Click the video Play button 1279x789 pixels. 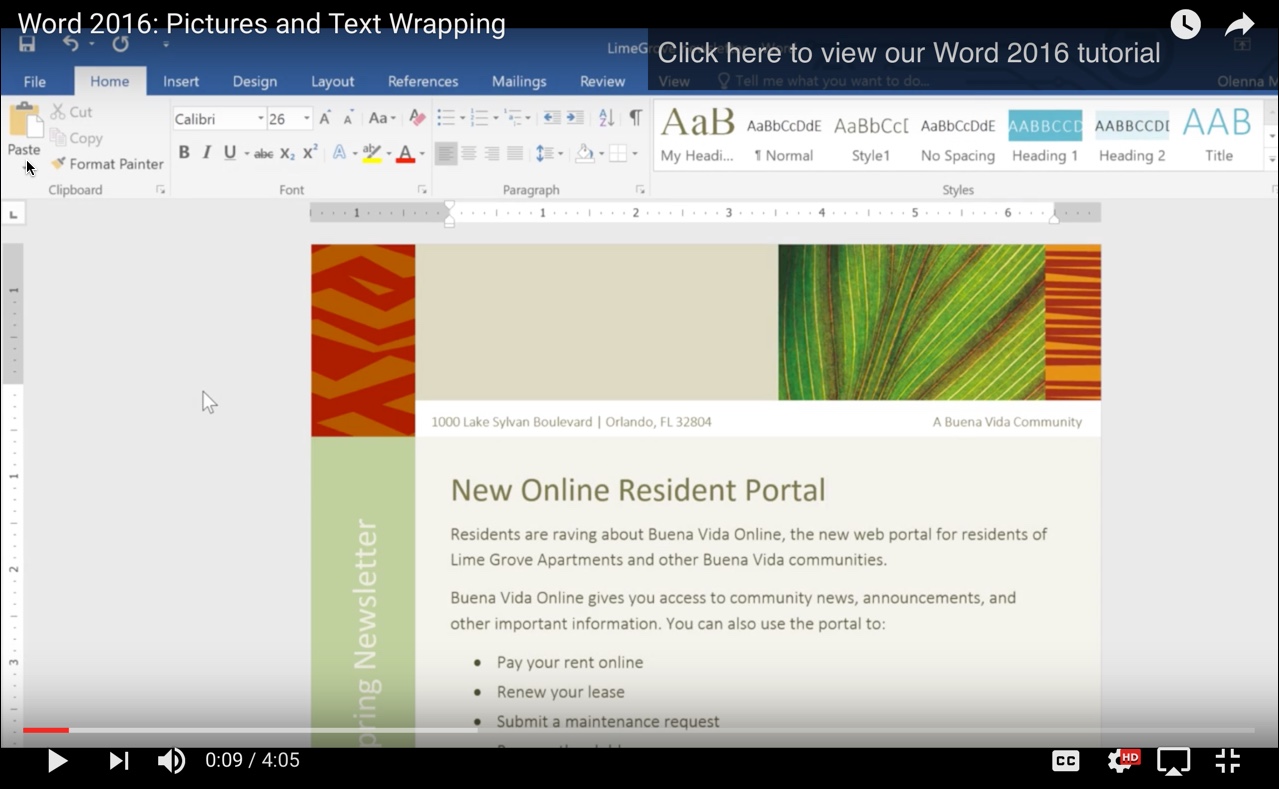[x=57, y=761]
